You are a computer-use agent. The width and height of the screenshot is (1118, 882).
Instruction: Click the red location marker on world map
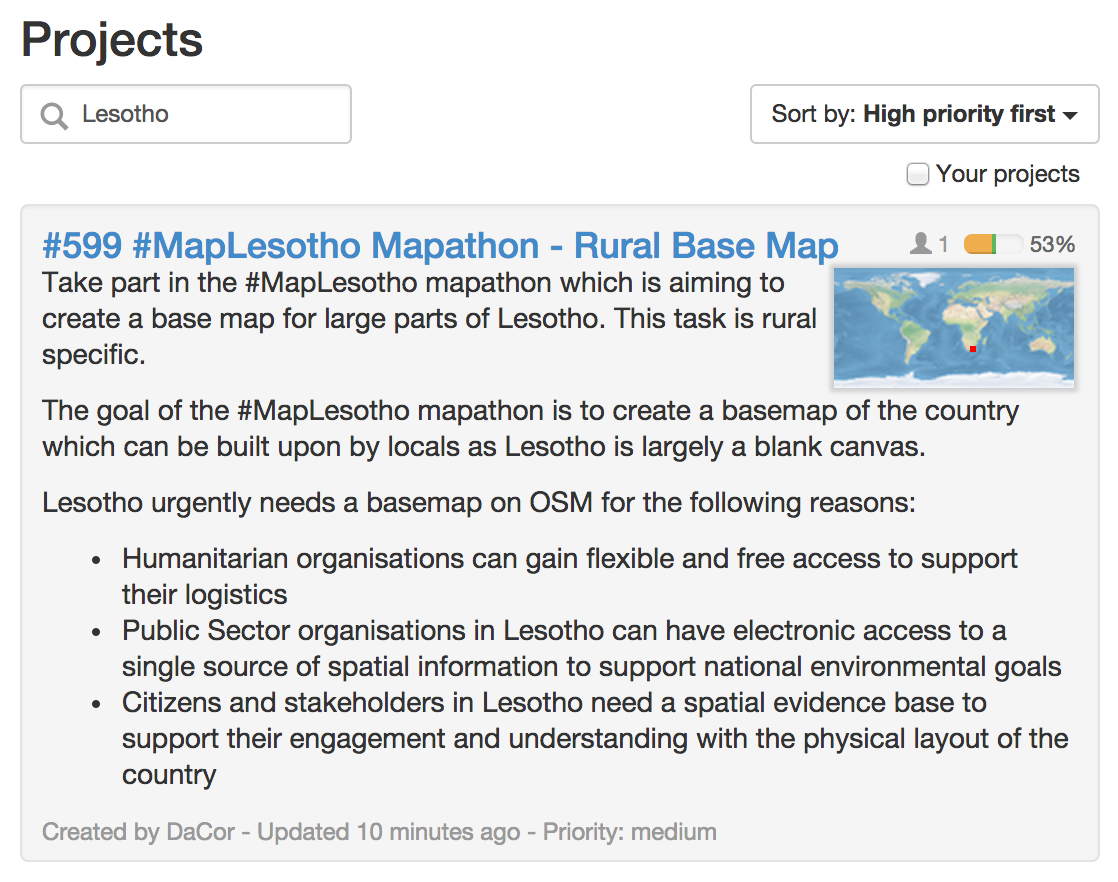973,349
